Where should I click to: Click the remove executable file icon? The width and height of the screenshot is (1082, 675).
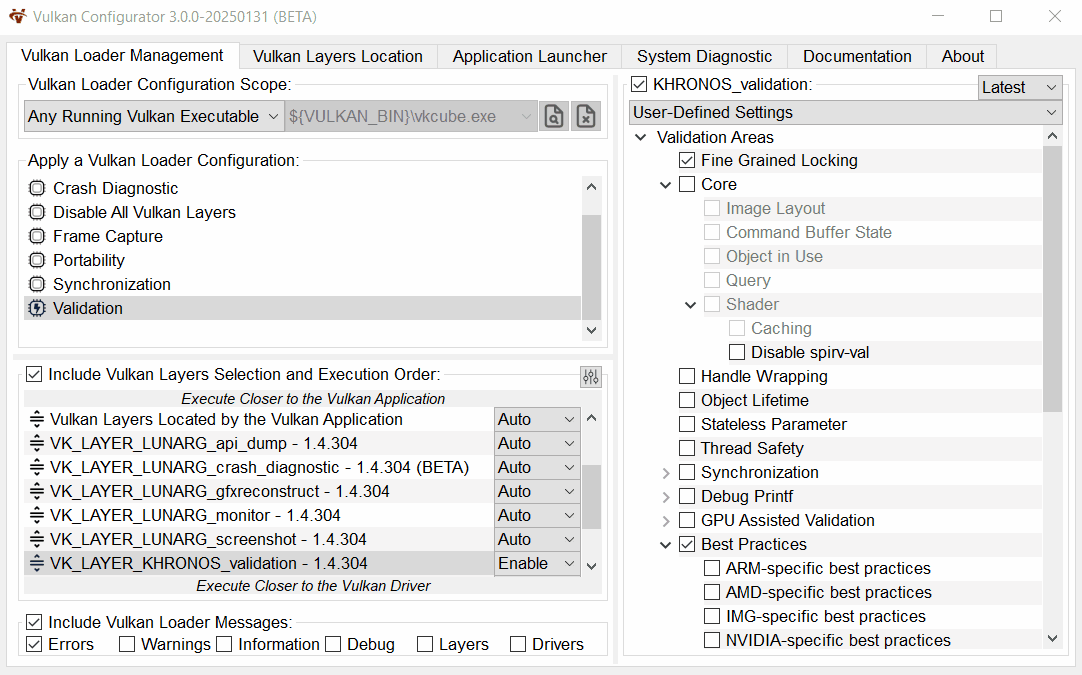click(x=587, y=116)
